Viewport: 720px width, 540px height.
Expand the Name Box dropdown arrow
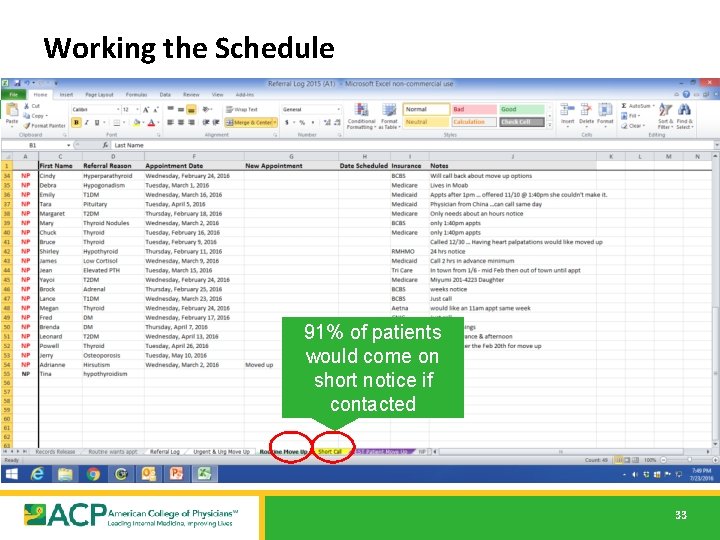coord(68,145)
